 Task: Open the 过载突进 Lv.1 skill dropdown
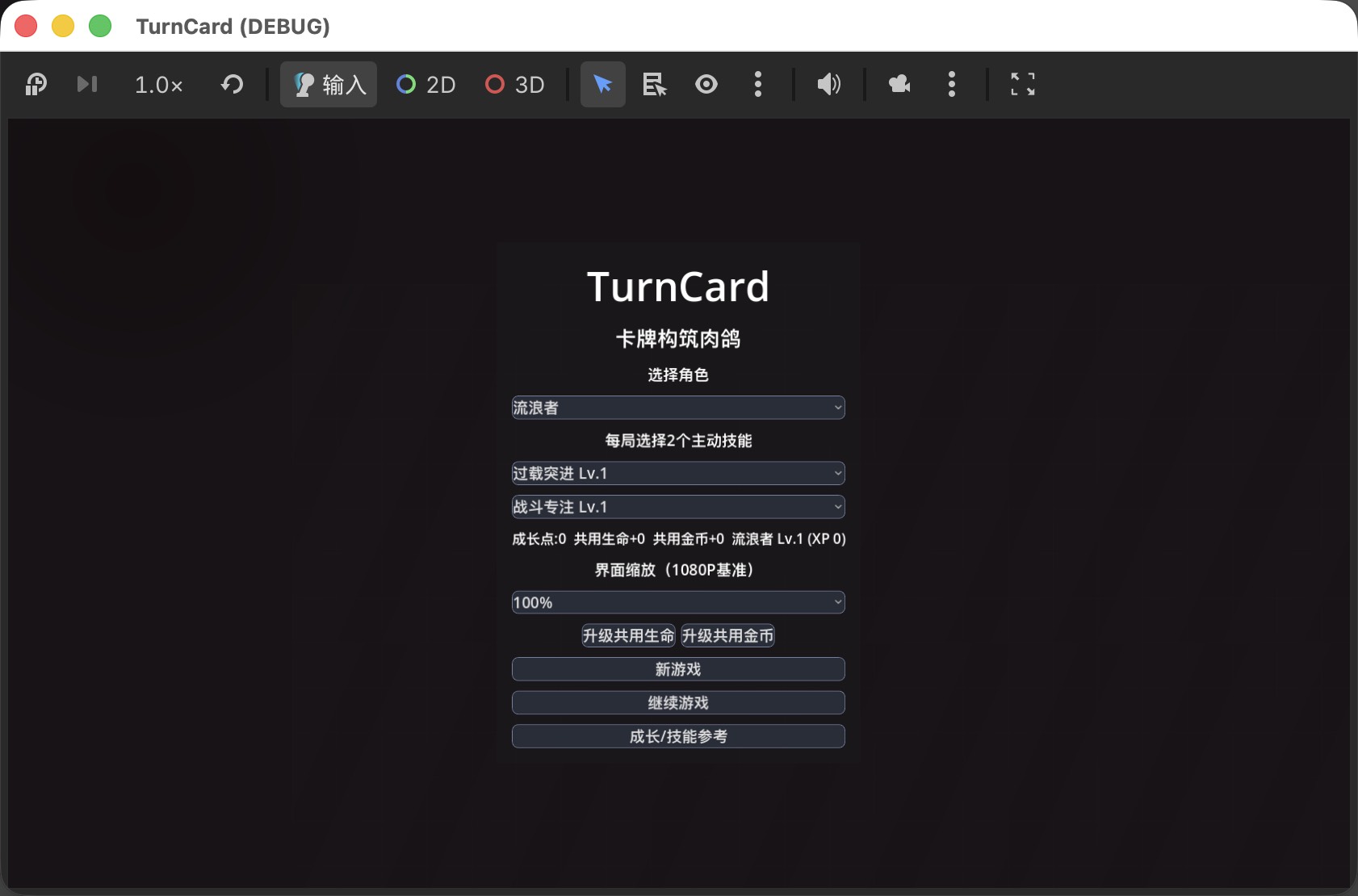coord(678,473)
